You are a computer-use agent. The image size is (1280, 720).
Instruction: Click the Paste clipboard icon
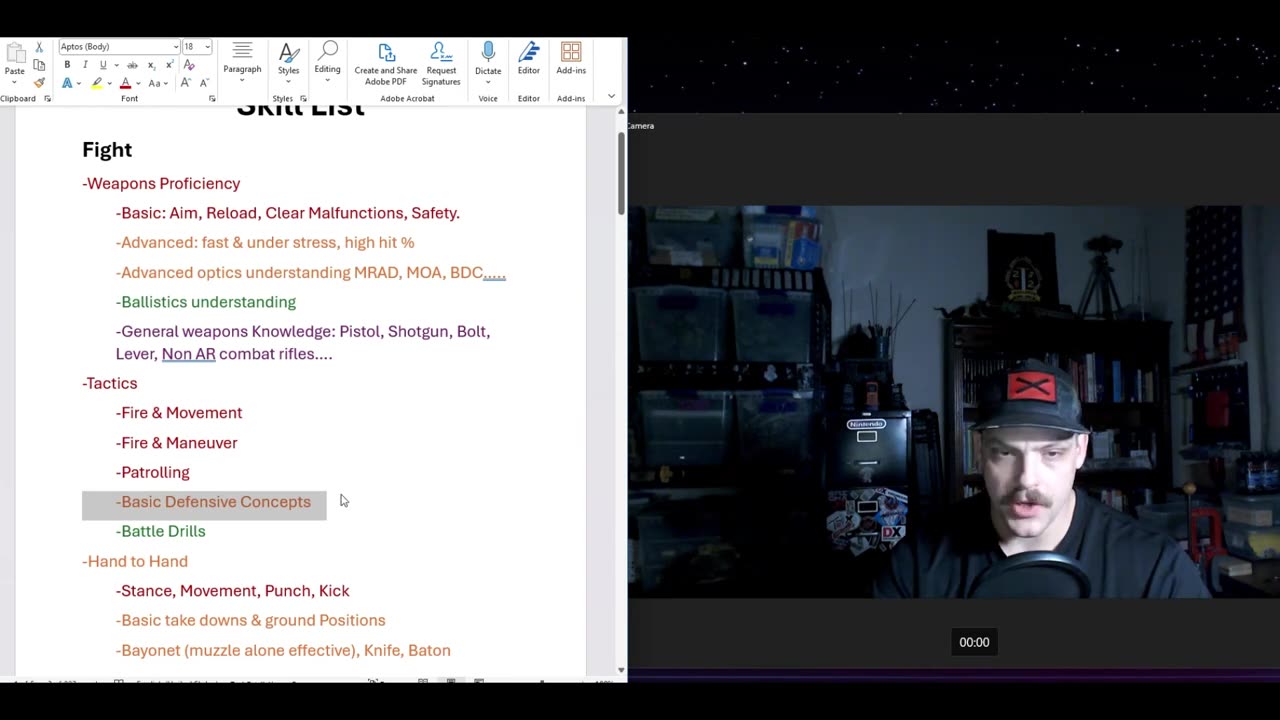pyautogui.click(x=14, y=53)
